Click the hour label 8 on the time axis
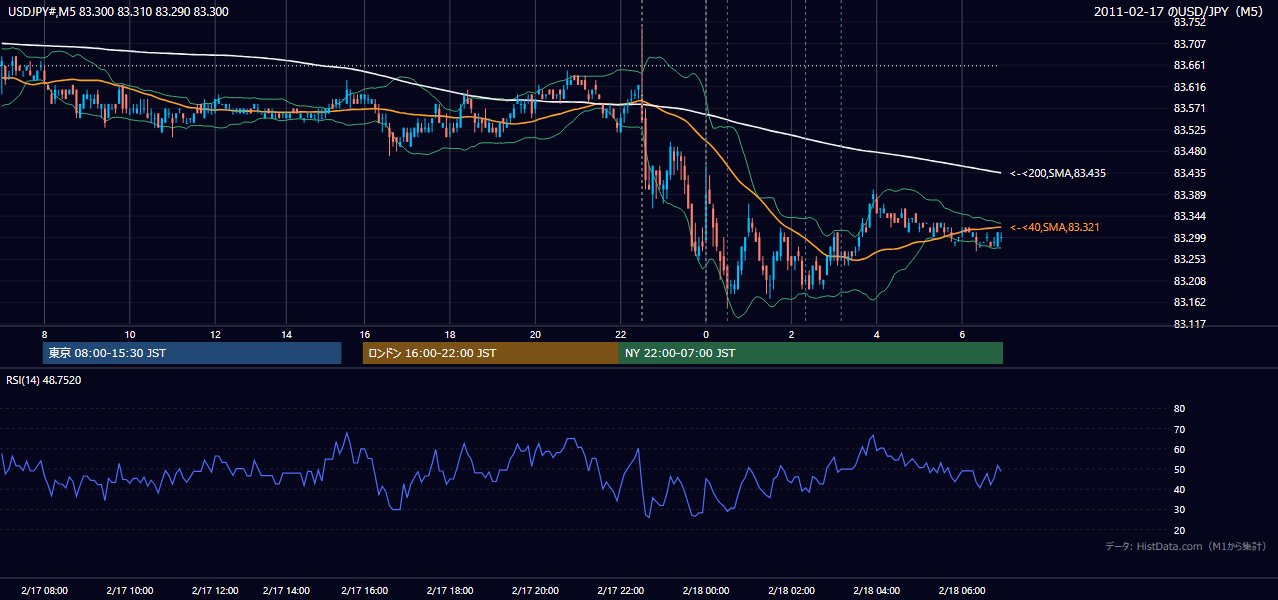This screenshot has height=600, width=1278. (44, 334)
